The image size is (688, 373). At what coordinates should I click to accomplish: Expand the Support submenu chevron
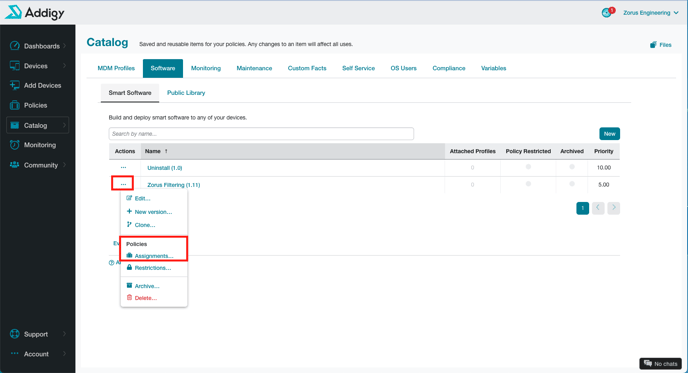point(64,334)
